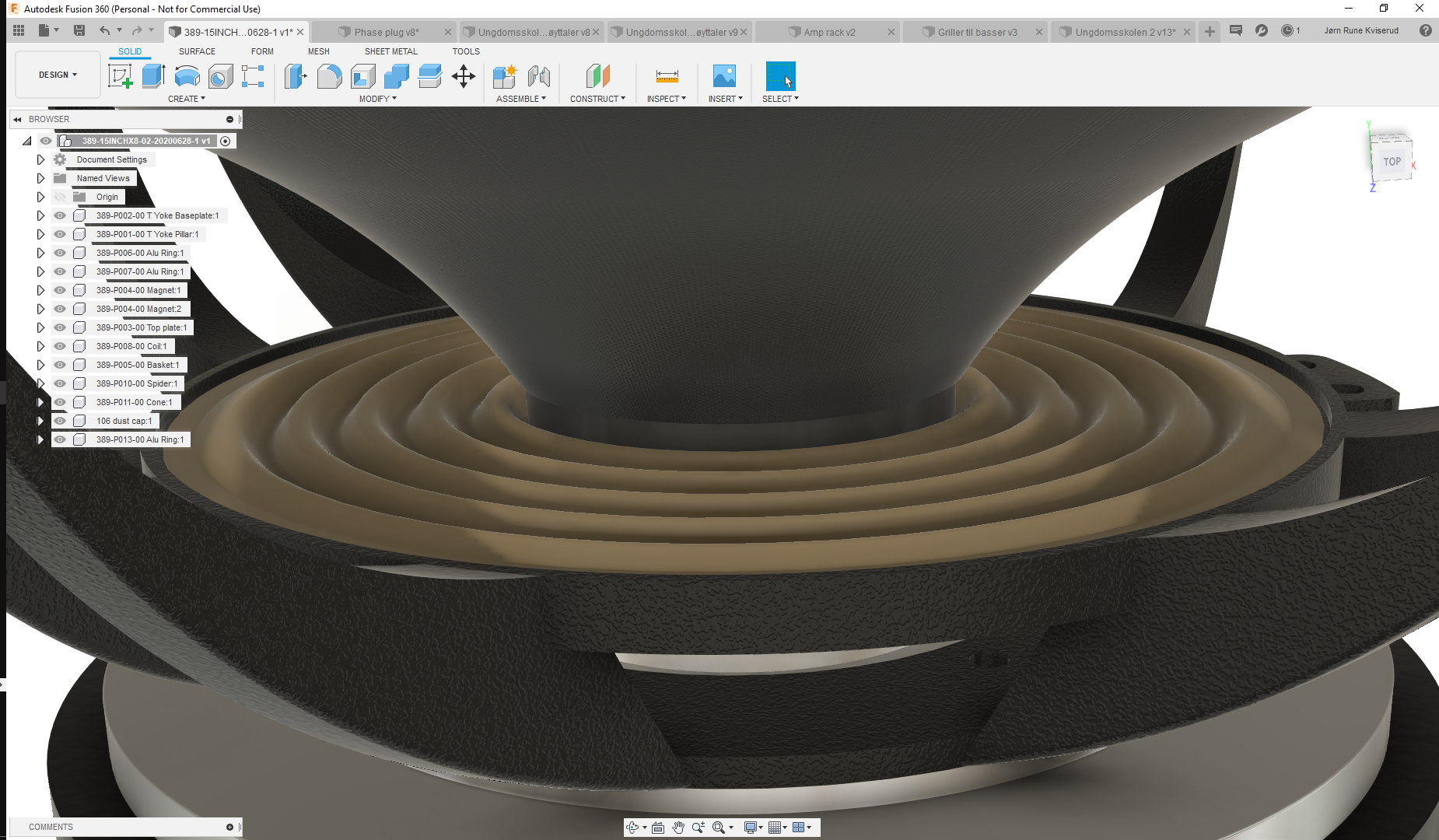1439x840 pixels.
Task: Click the Look At icon
Action: (x=658, y=828)
